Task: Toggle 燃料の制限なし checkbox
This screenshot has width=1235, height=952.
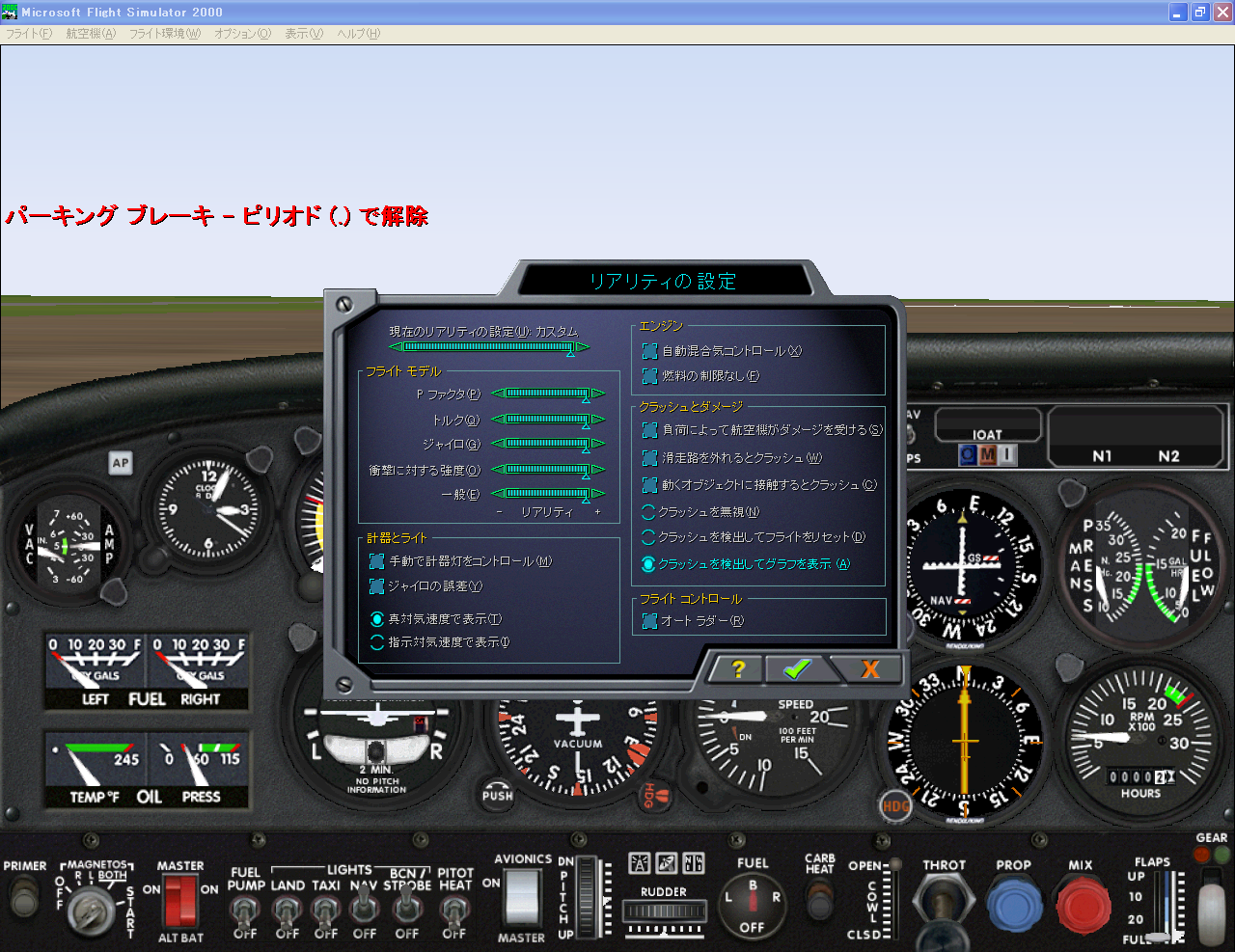Action: [x=649, y=376]
